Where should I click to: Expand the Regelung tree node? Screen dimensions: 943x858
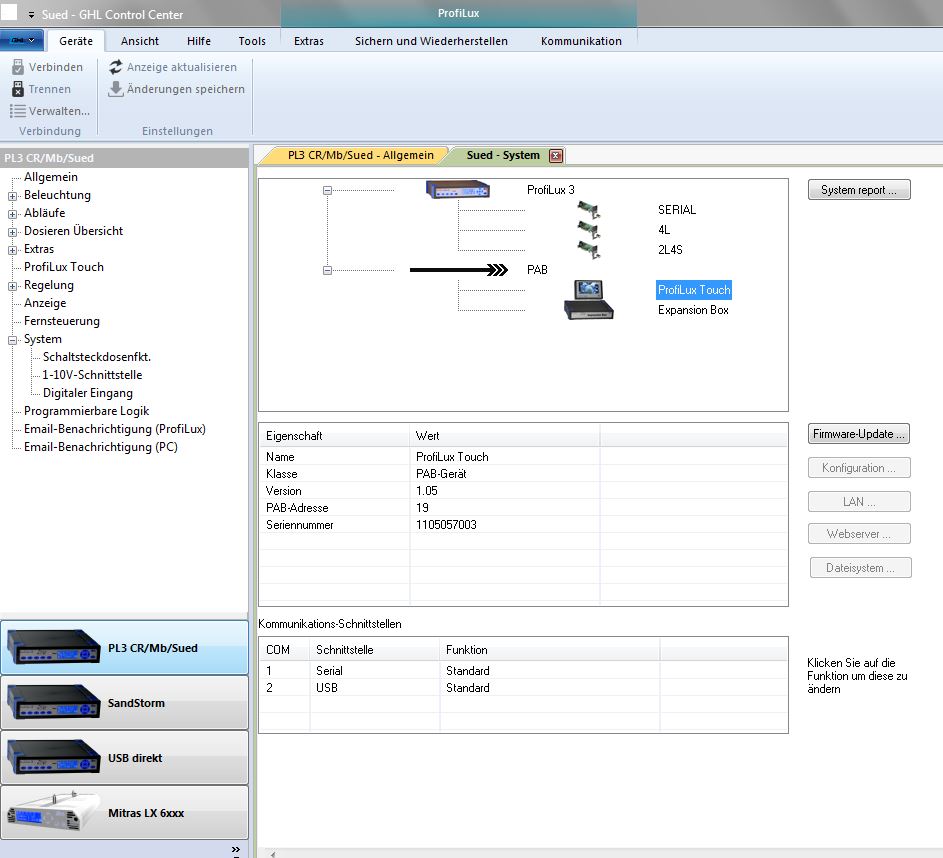pos(13,286)
